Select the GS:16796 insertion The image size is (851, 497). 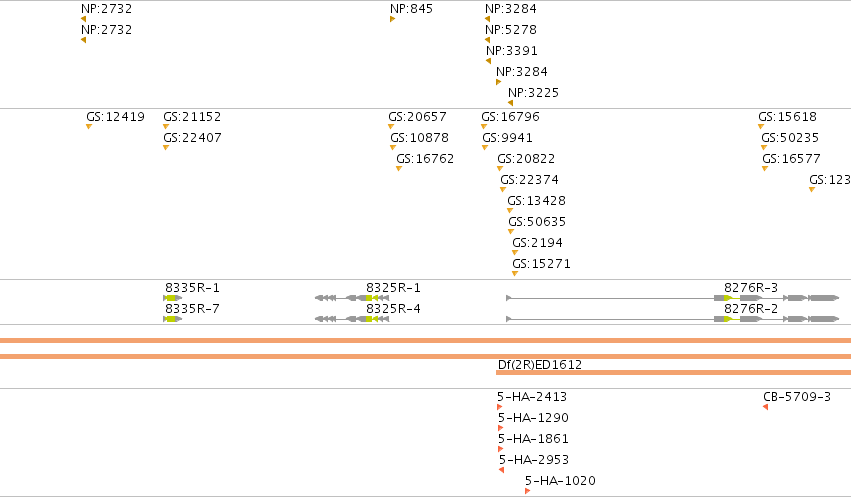484,127
